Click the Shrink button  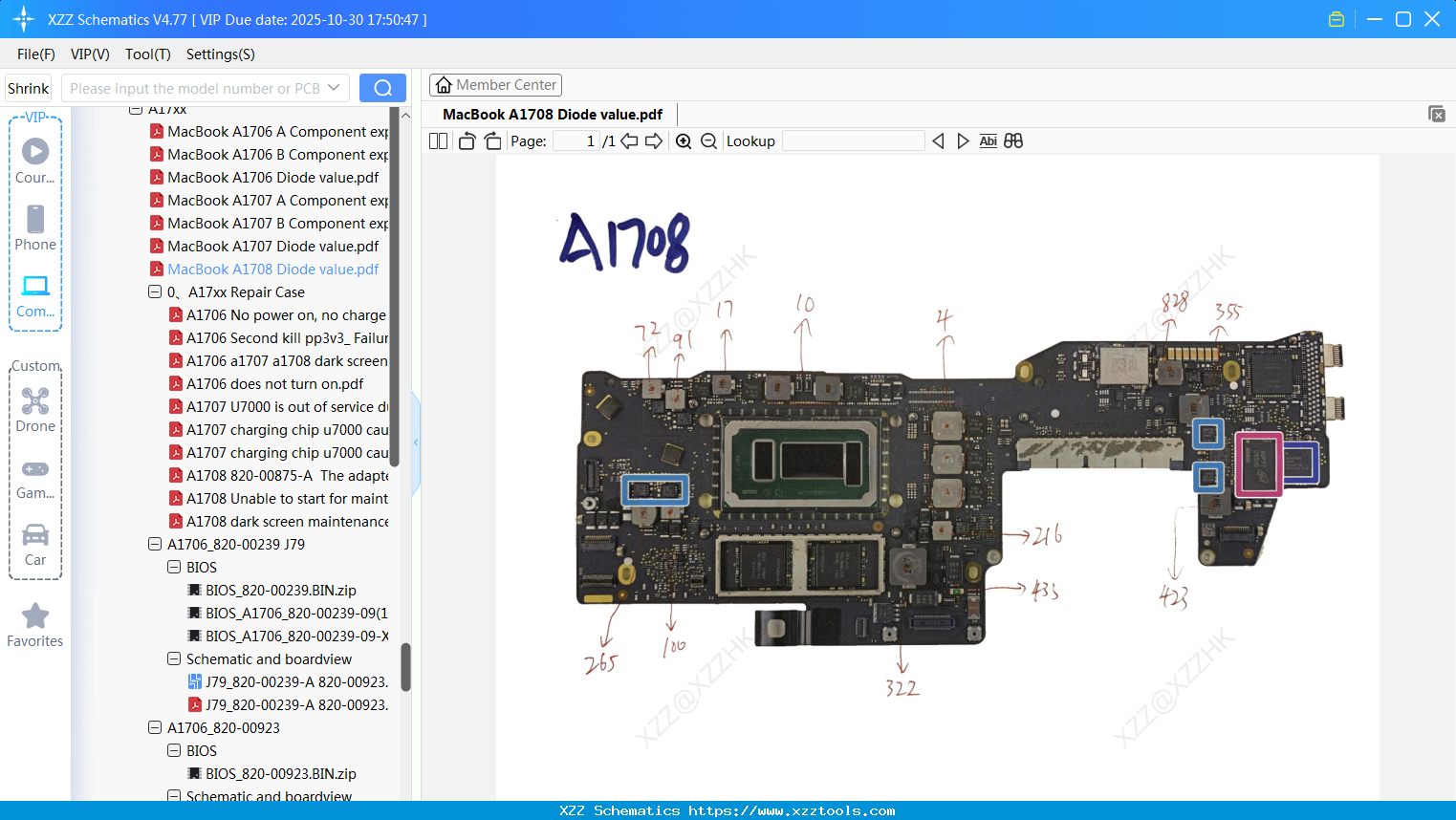29,88
